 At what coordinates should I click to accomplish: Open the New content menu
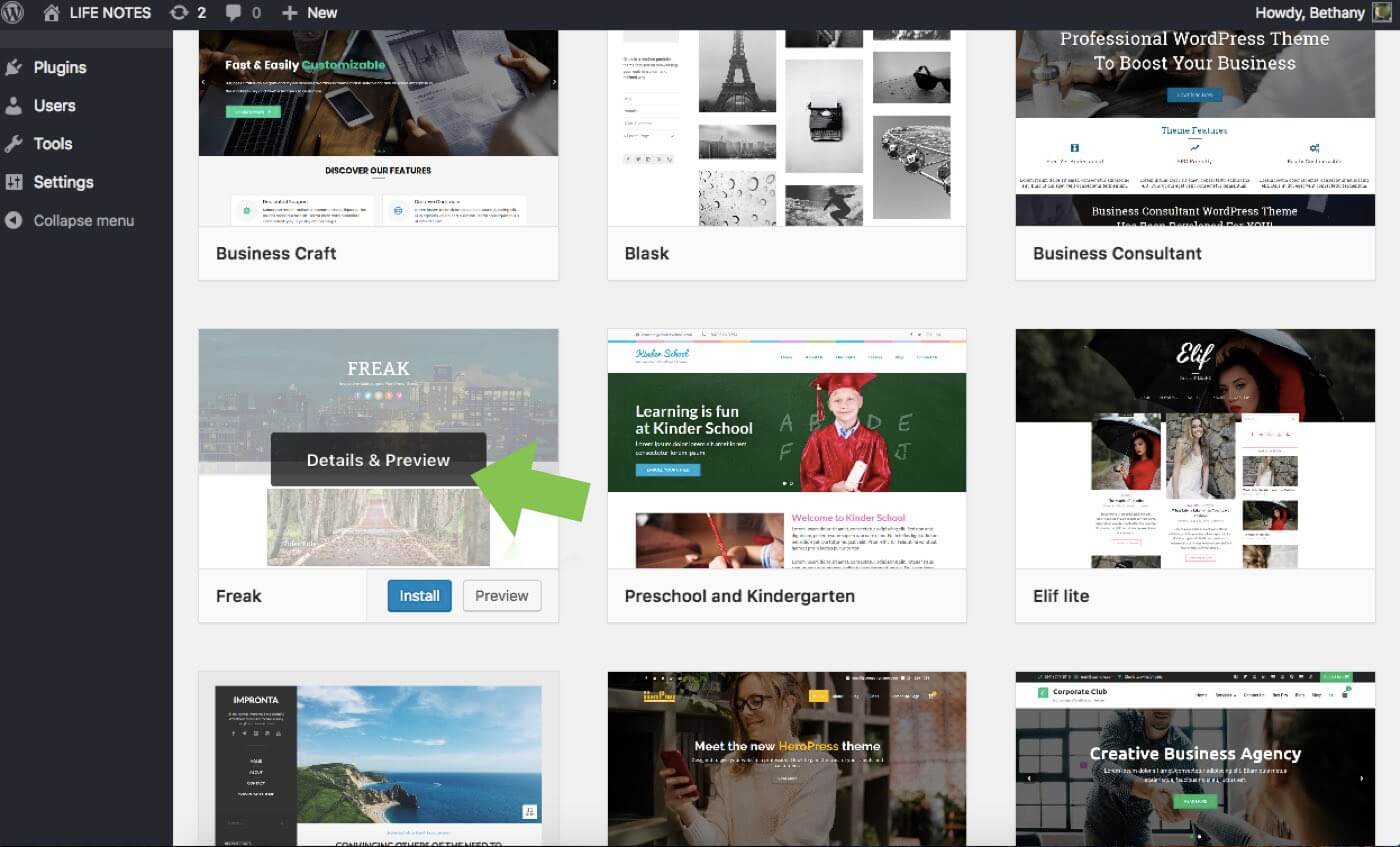[310, 13]
